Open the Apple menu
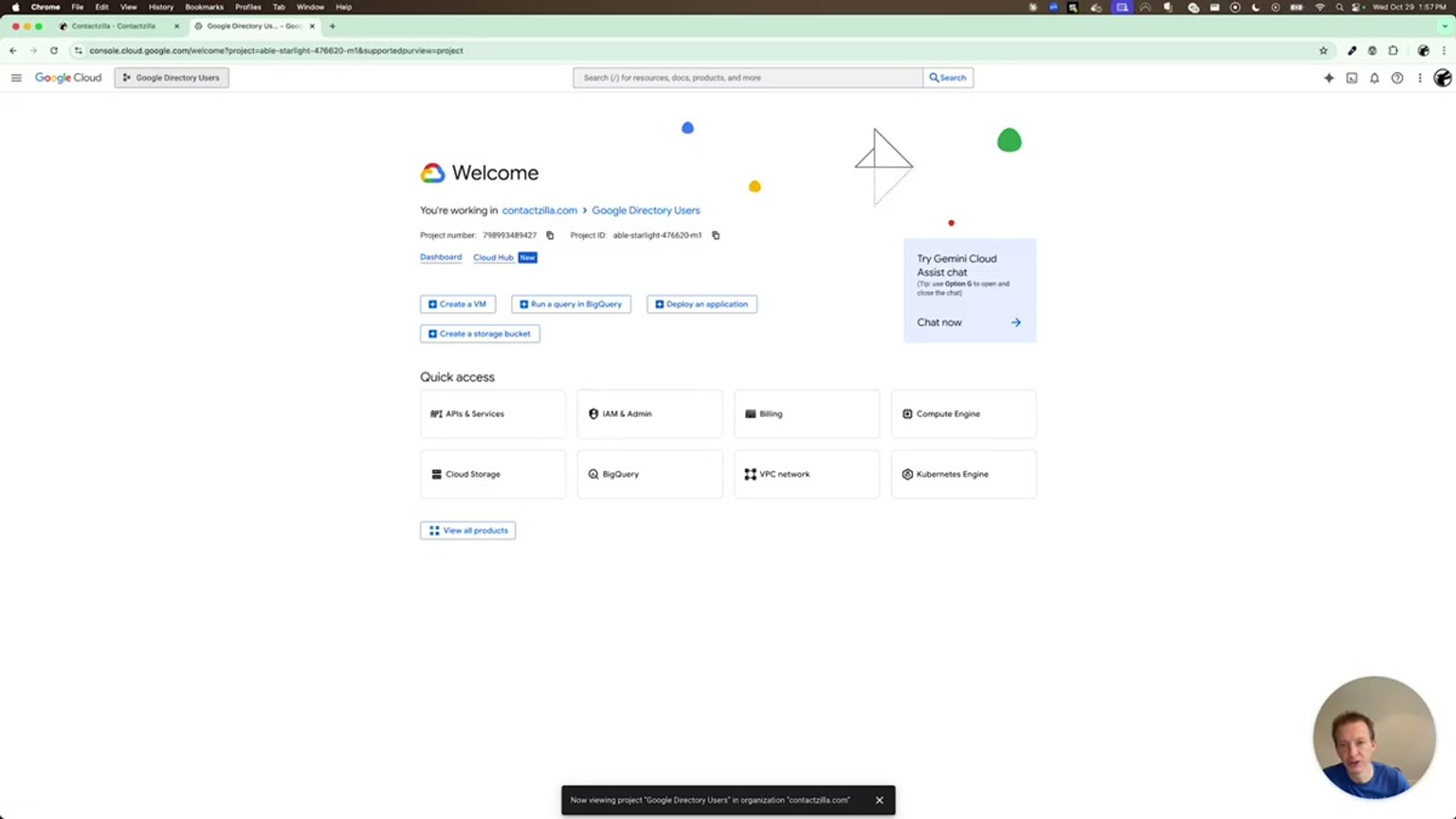 point(15,7)
